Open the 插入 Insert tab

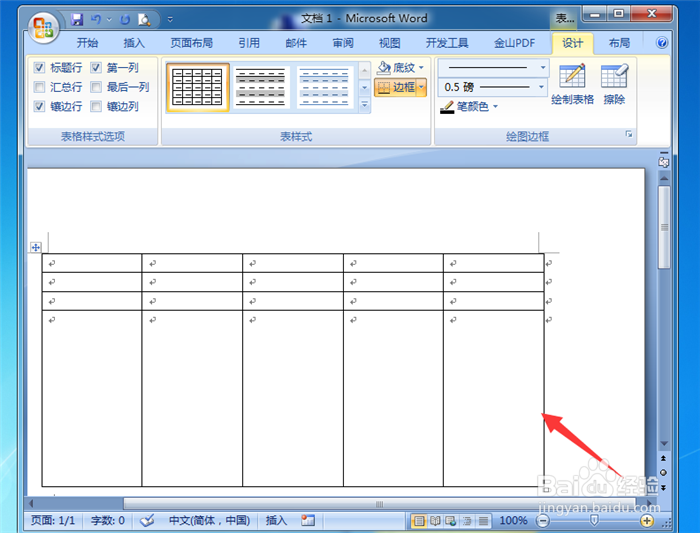tap(134, 43)
